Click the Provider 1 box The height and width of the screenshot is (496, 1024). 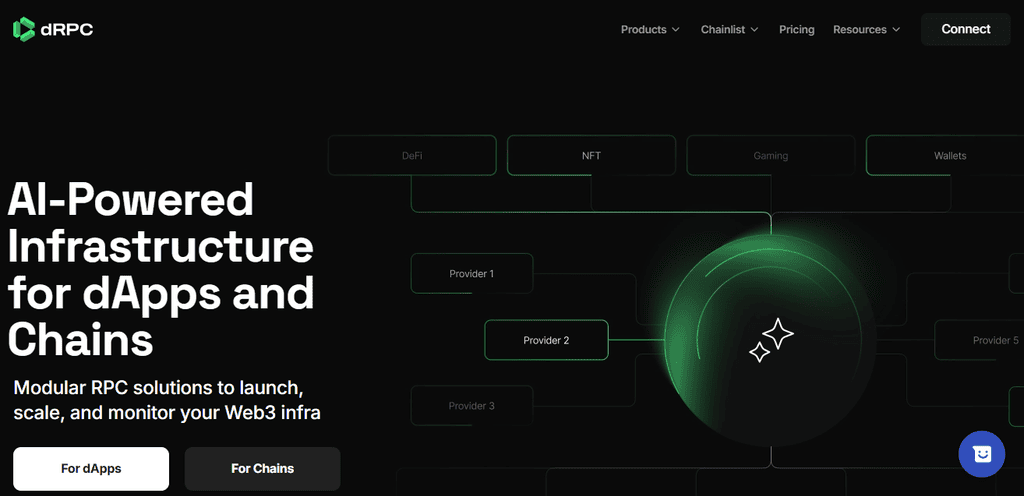pyautogui.click(x=472, y=273)
